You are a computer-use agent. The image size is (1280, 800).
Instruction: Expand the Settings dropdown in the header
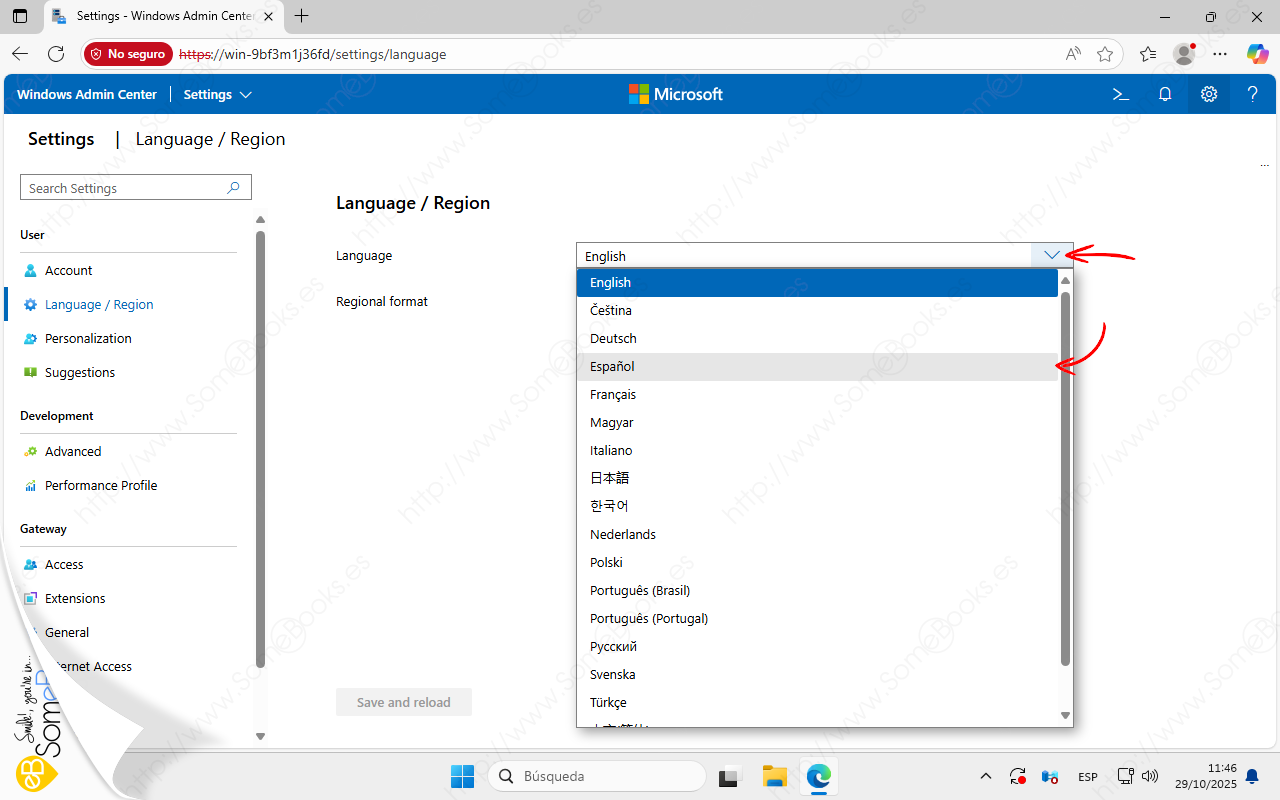[217, 94]
